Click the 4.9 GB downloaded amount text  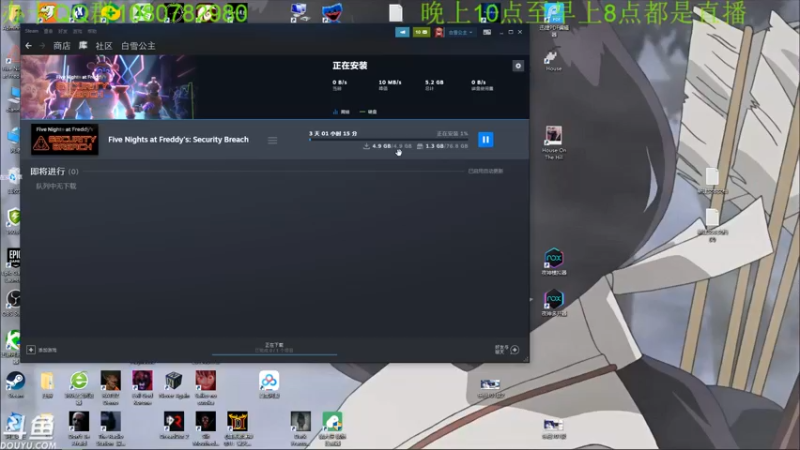coord(381,146)
